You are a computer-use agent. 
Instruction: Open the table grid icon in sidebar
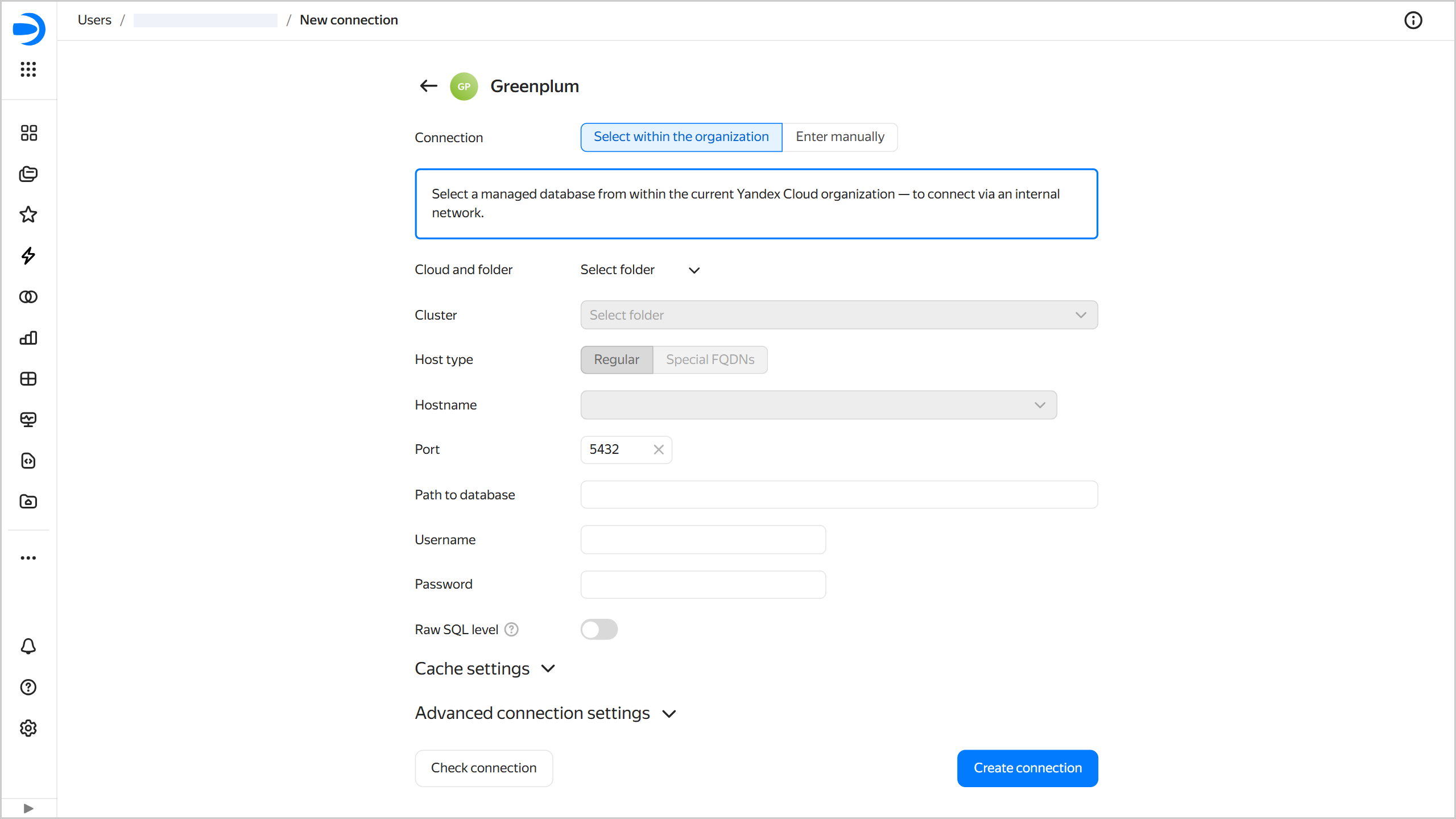click(x=28, y=379)
